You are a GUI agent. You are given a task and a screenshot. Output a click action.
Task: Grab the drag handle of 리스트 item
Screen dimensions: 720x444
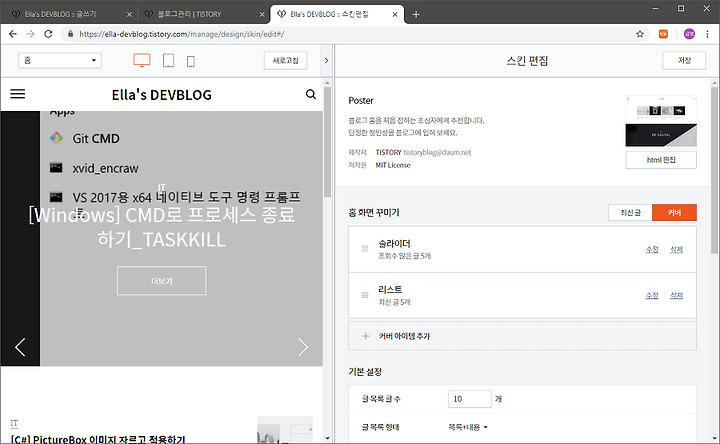pos(365,295)
